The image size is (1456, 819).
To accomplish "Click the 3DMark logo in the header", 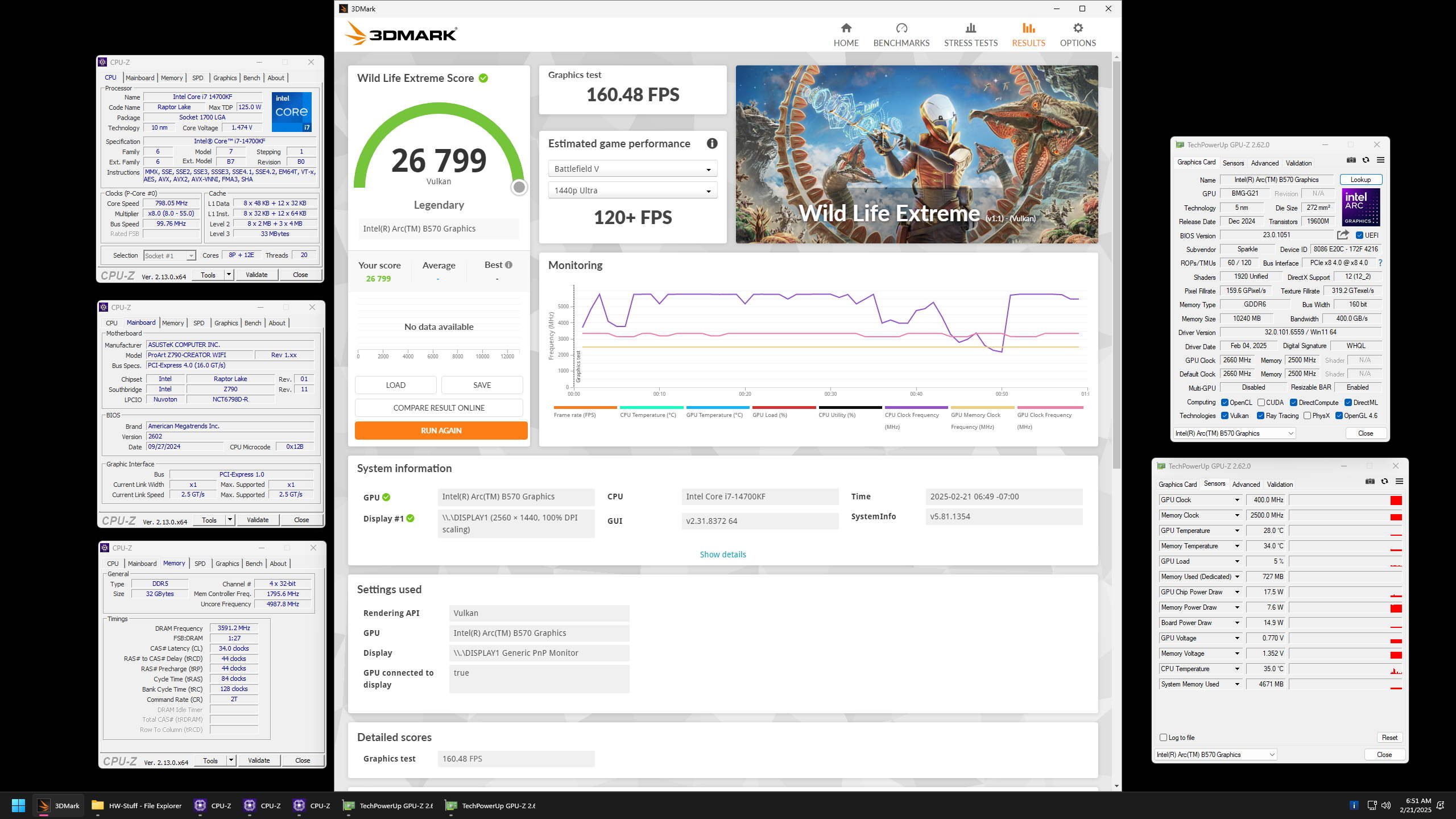I will (x=401, y=34).
